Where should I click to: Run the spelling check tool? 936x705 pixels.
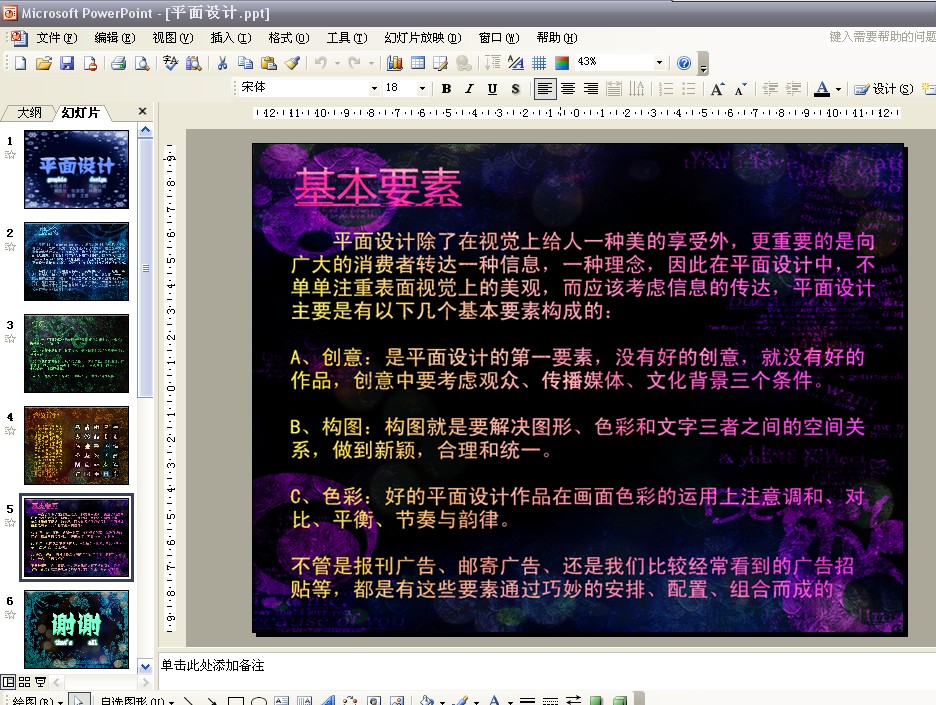click(170, 63)
